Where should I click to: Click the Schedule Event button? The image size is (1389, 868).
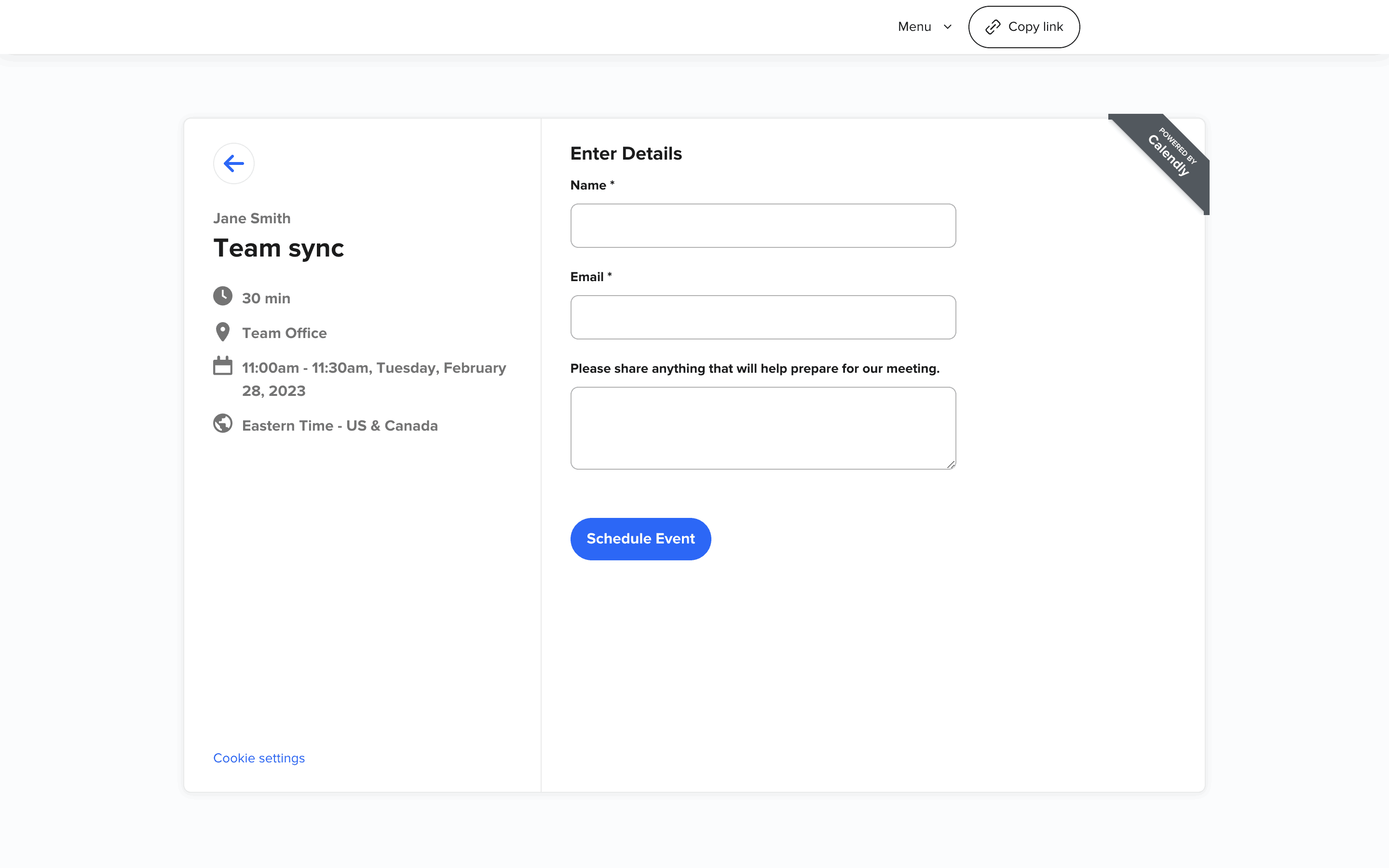click(640, 539)
